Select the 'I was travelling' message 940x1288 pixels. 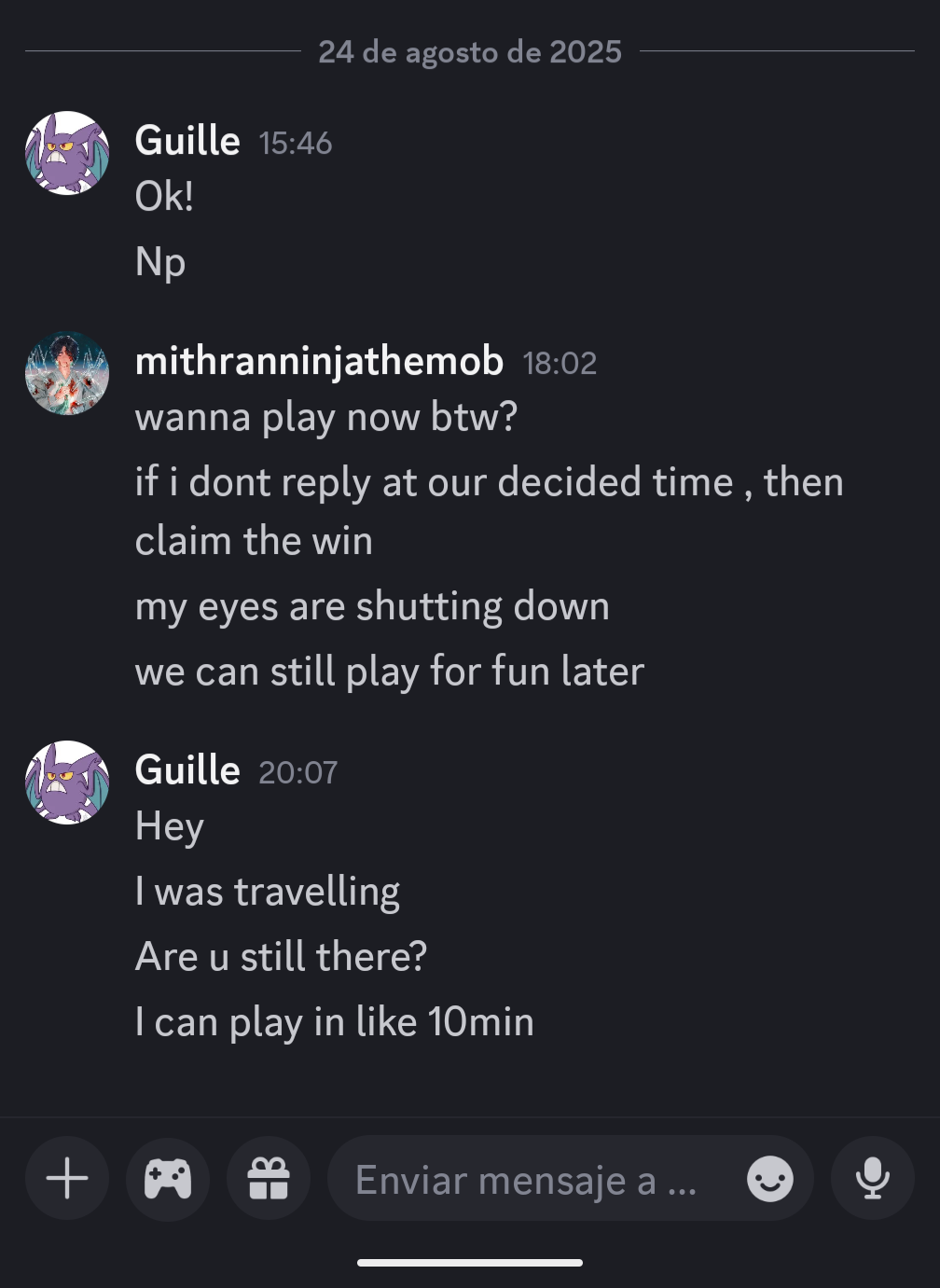[268, 892]
